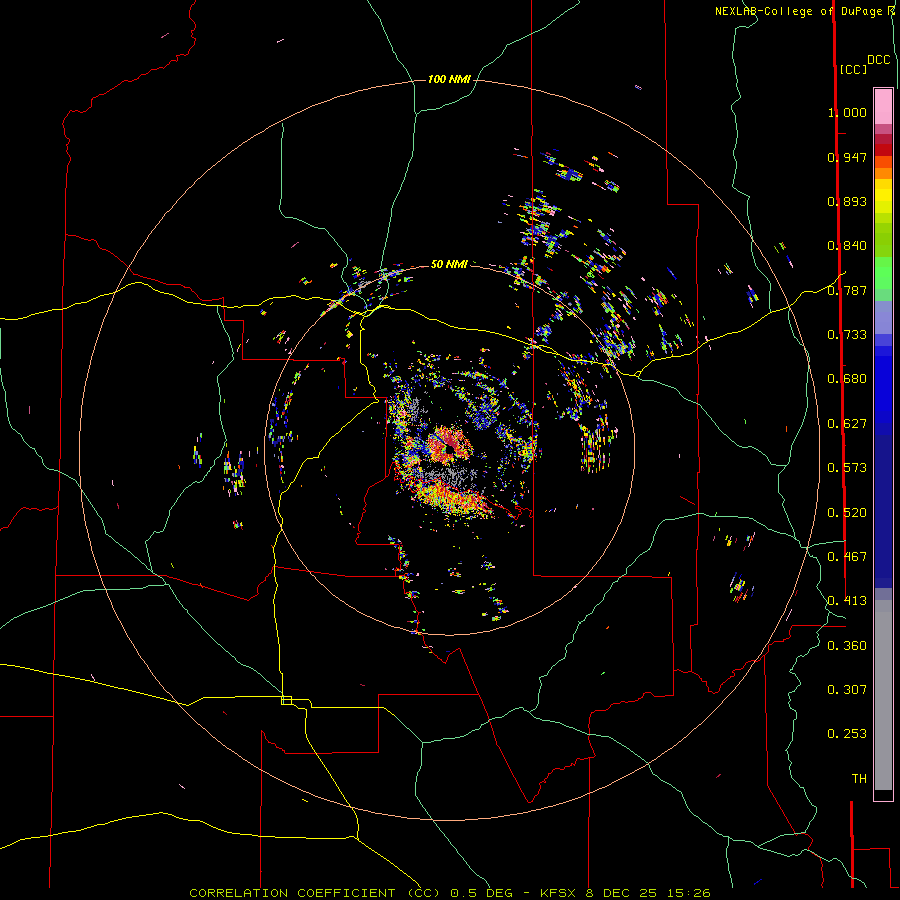Click the lavender segment of color bar
900x900 pixels.
pyautogui.click(x=883, y=317)
